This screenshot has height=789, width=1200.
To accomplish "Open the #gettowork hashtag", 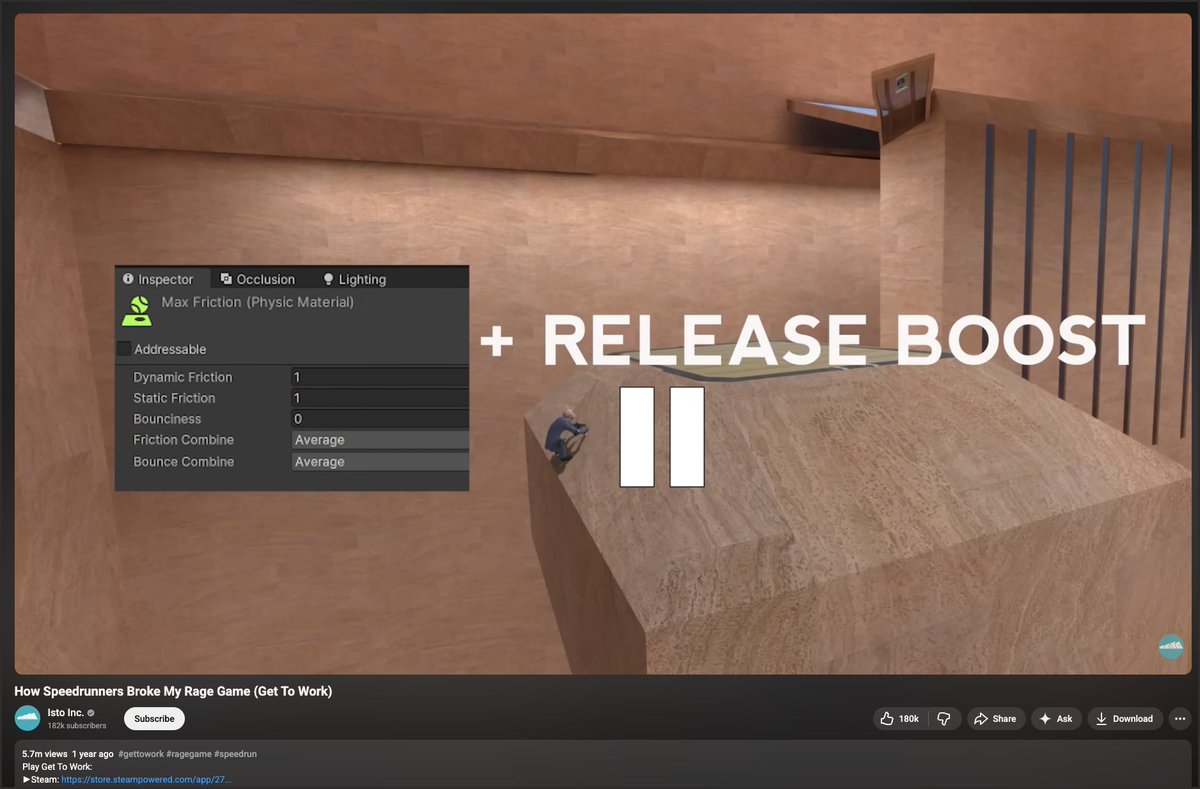I will pos(143,754).
